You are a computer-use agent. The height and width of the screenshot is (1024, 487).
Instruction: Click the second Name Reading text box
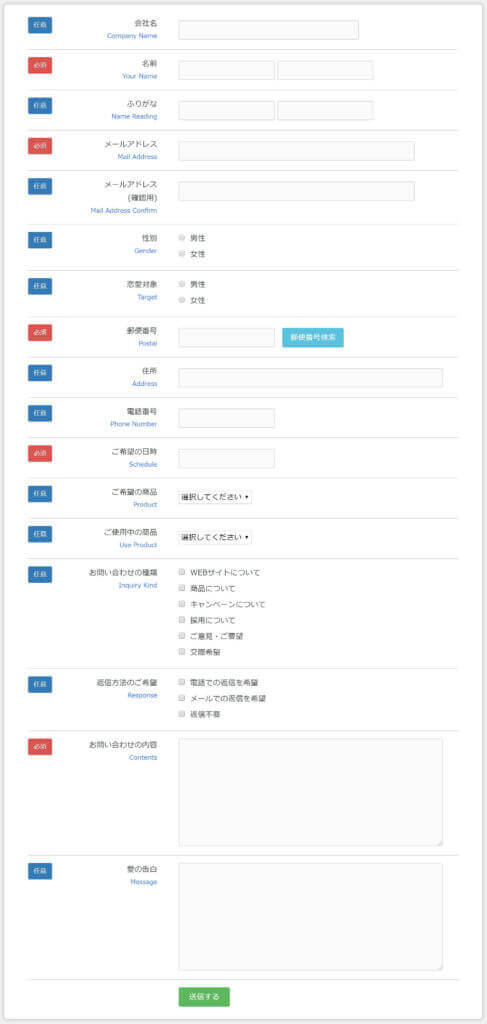(x=325, y=110)
